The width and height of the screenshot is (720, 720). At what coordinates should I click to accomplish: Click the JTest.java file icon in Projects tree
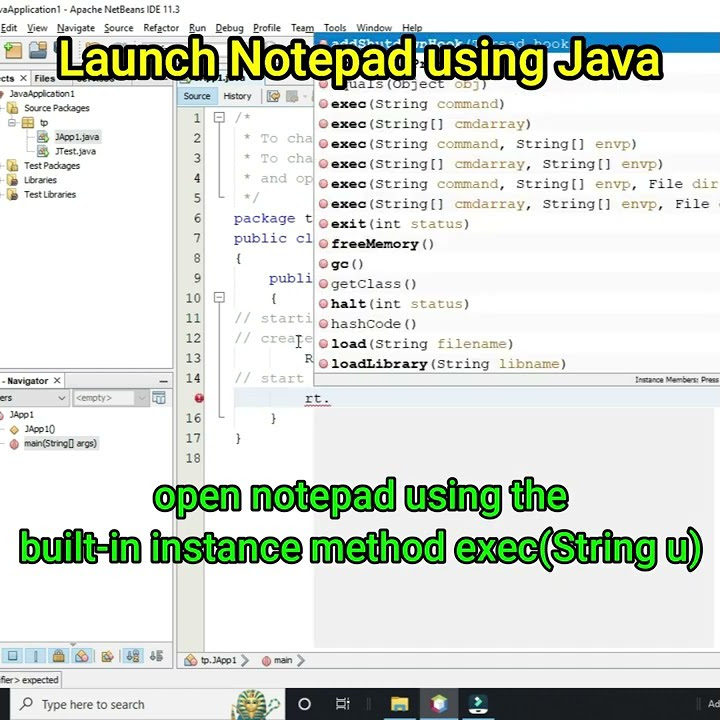click(43, 151)
